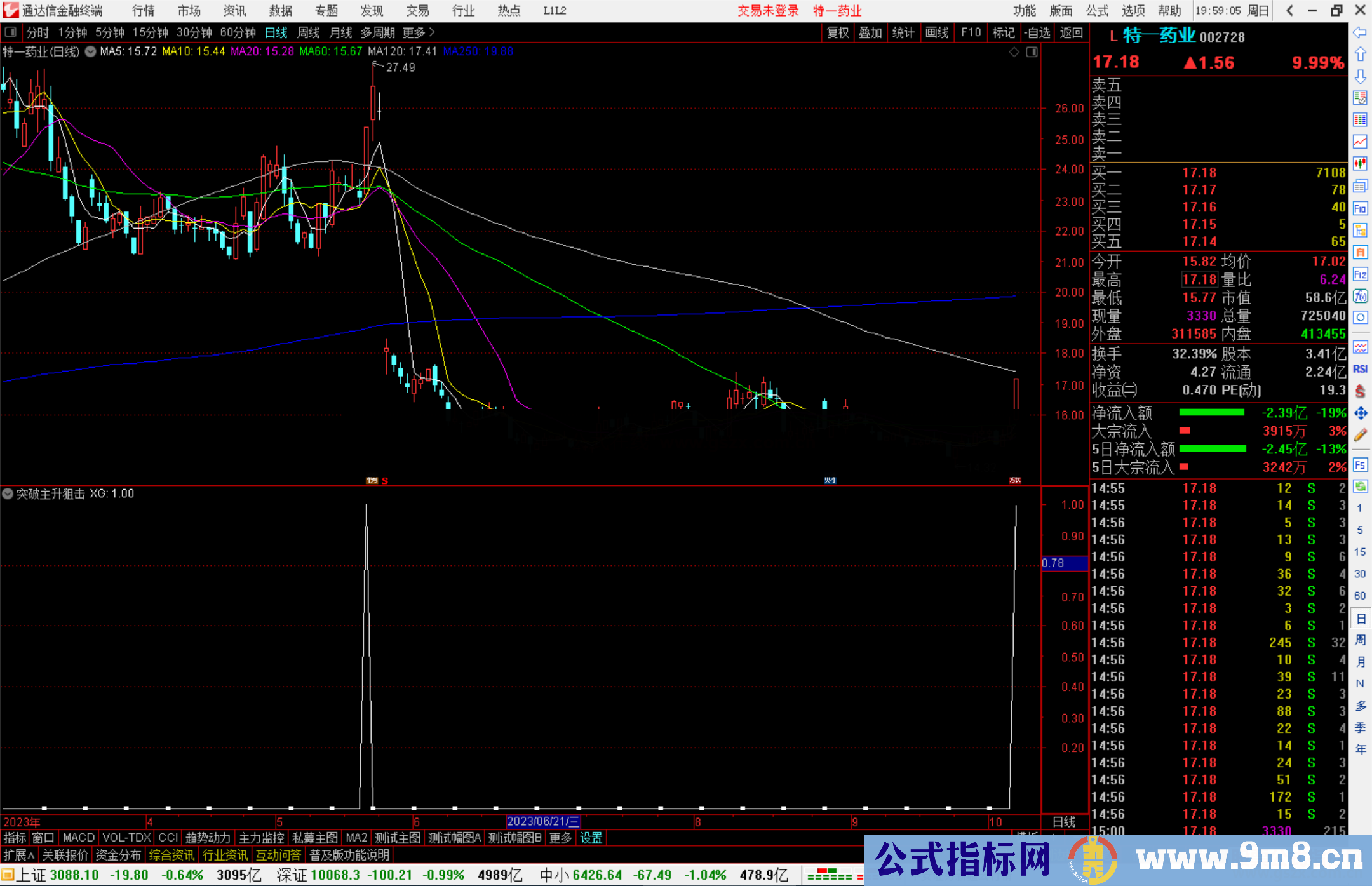
Task: Open dropdown next to 特一药业(日线) label
Action: [x=91, y=51]
